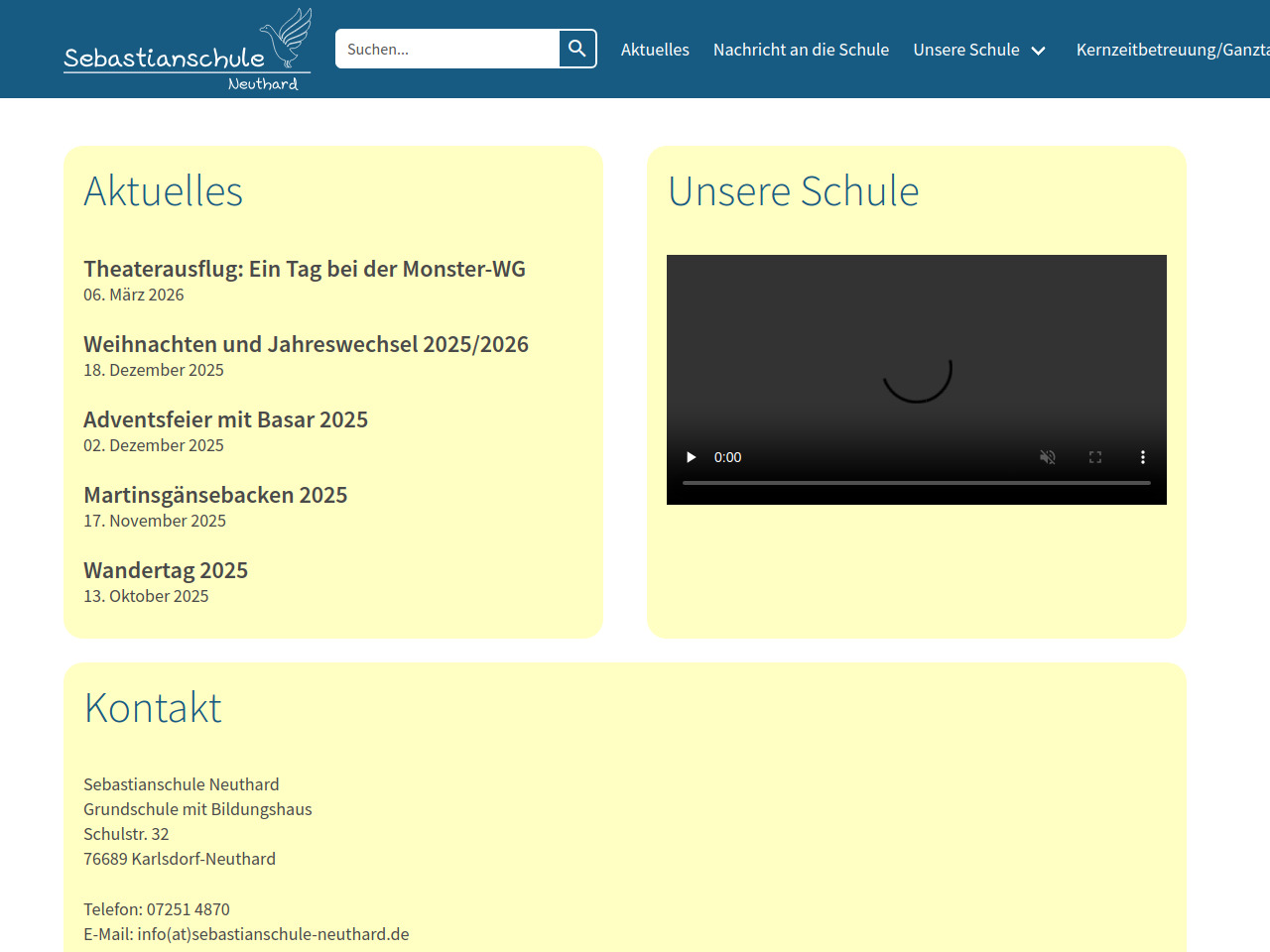Click the magnifying glass search button

click(x=577, y=49)
